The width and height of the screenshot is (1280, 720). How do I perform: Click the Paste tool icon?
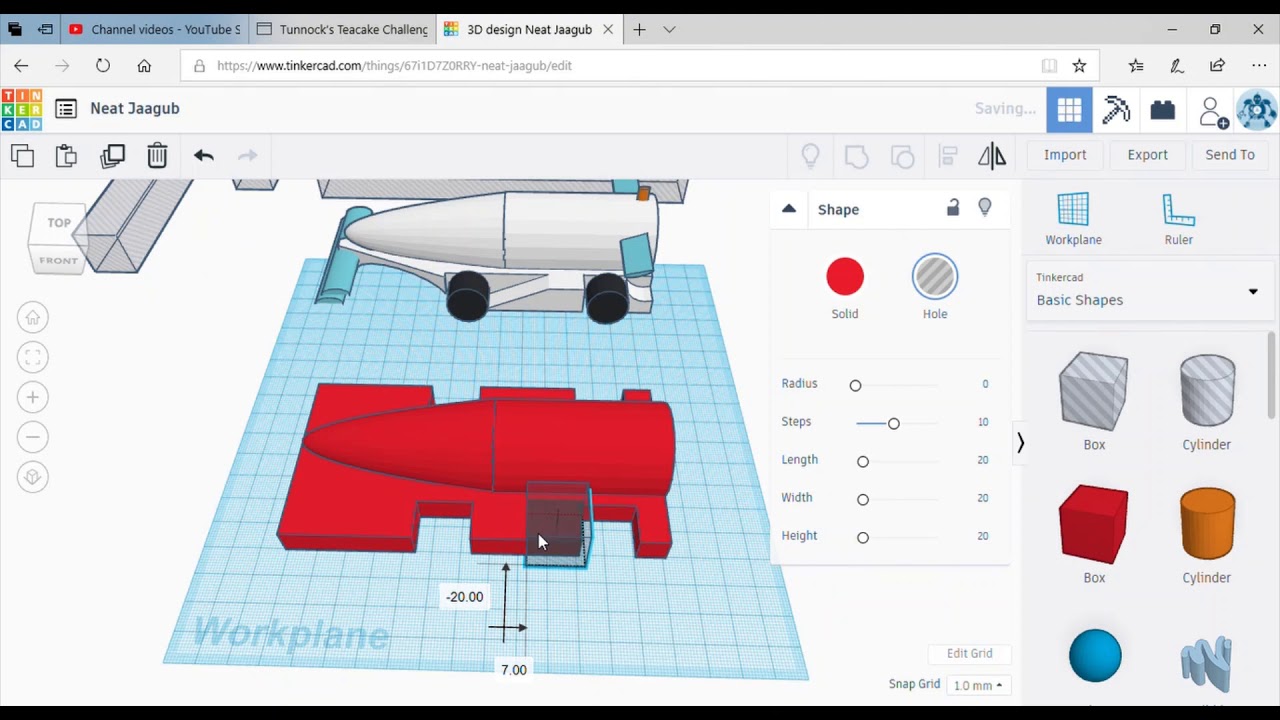66,155
